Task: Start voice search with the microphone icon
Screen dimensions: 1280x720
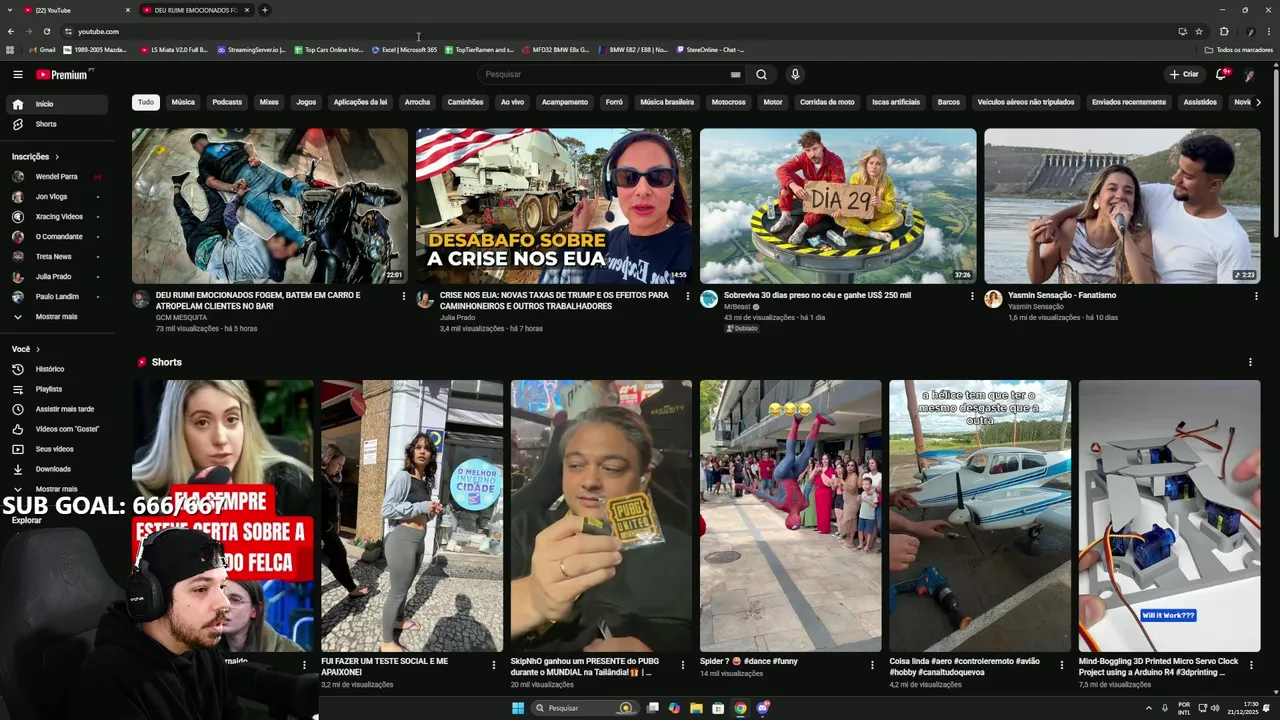Action: (x=795, y=74)
